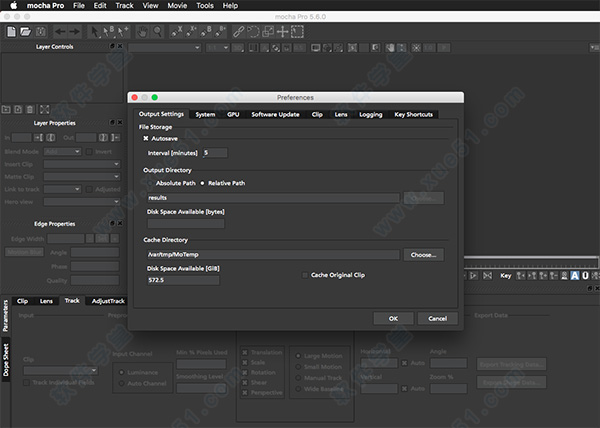Switch to the Logging tab
The image size is (600, 428).
(x=370, y=114)
